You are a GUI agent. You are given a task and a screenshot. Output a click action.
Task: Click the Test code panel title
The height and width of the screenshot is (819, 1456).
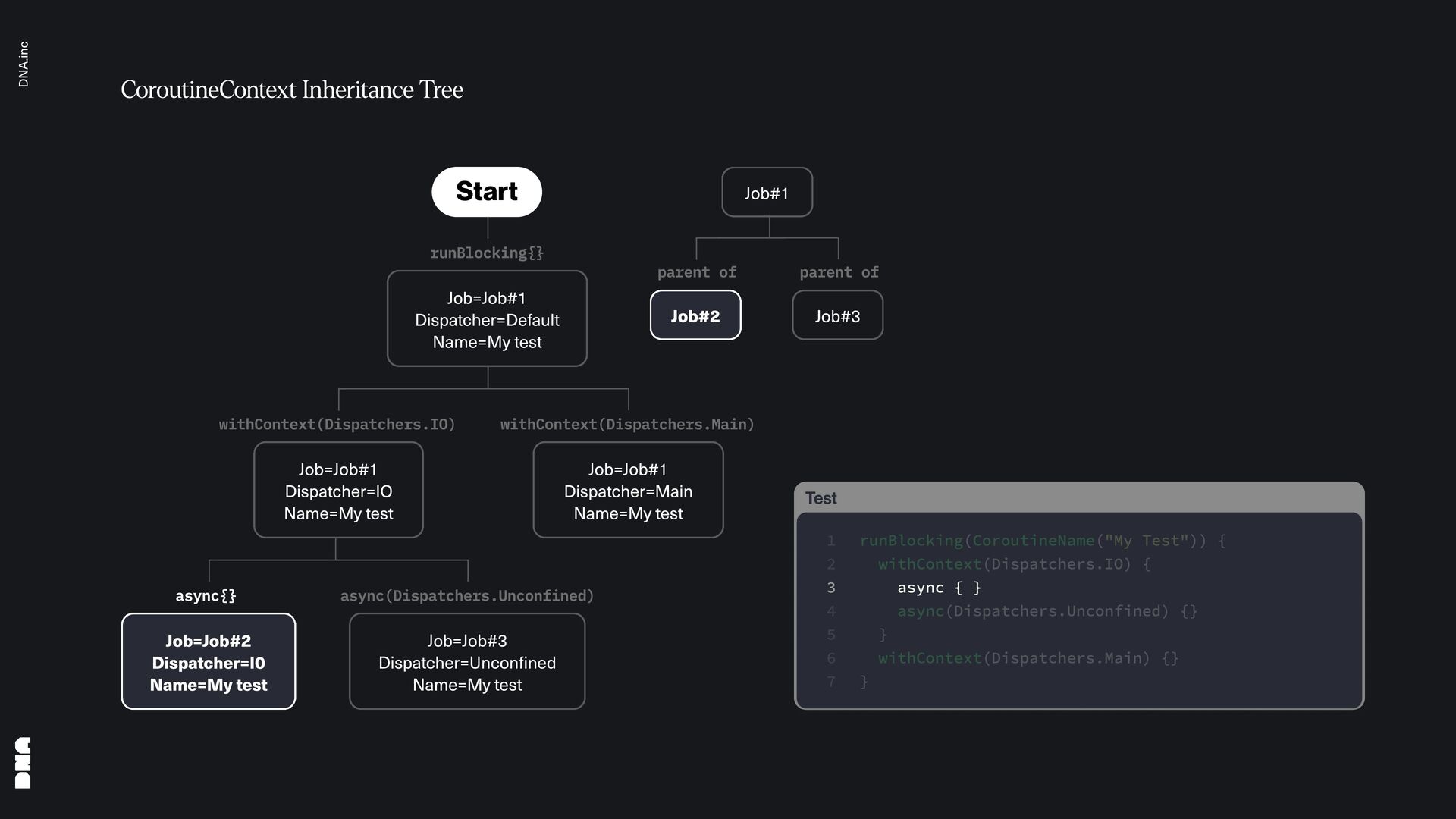[x=821, y=498]
